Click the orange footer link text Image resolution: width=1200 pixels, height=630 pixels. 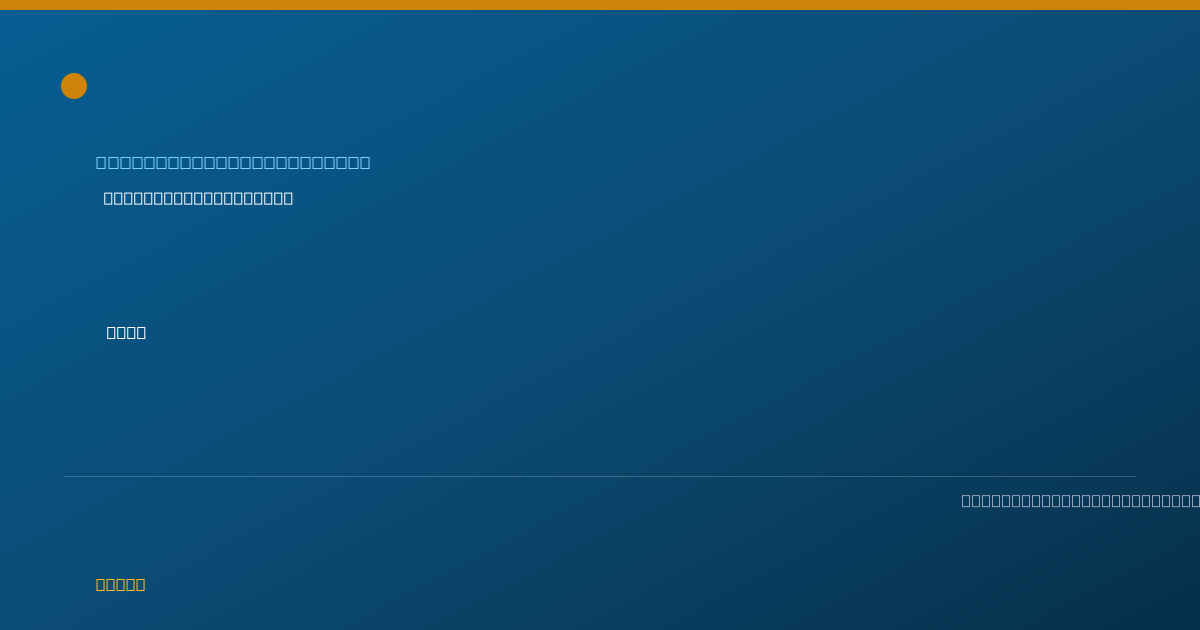point(120,584)
